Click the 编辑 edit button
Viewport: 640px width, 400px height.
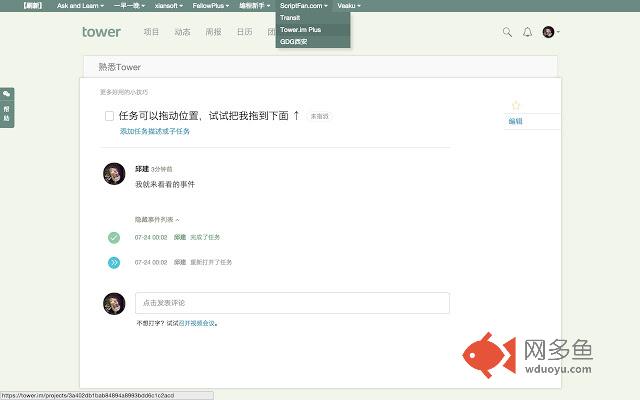[516, 121]
